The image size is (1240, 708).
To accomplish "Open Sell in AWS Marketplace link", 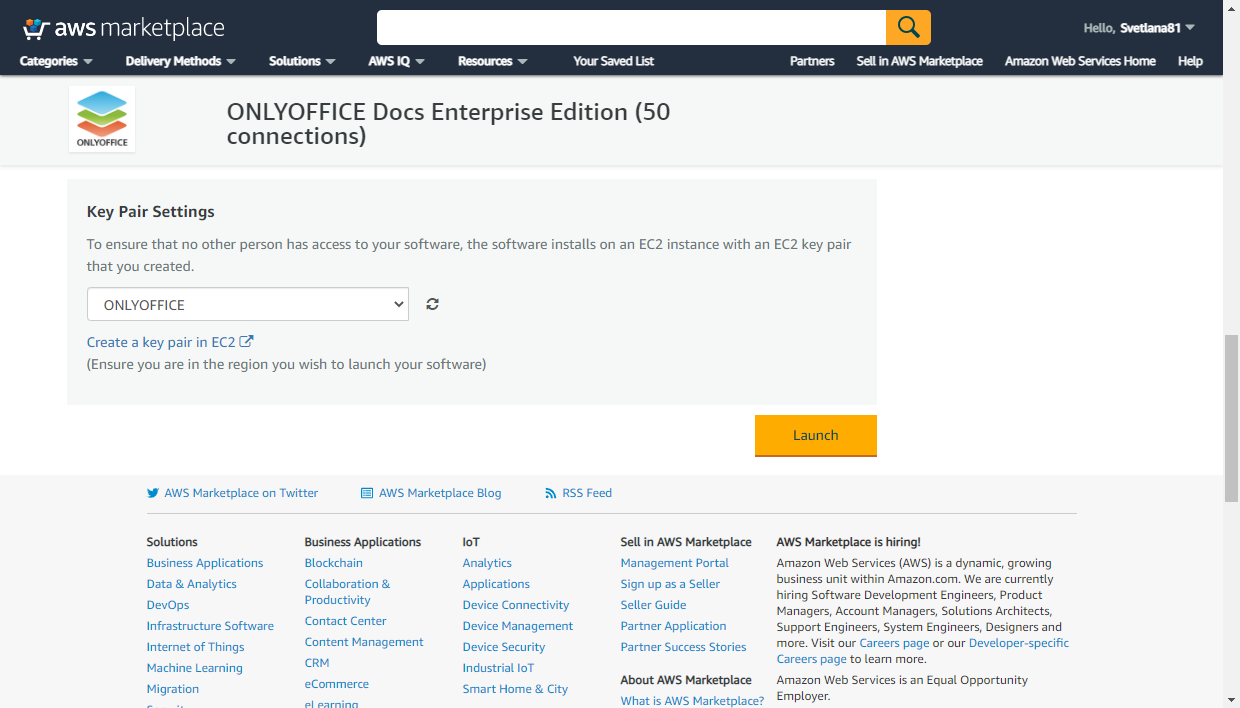I will (x=919, y=61).
